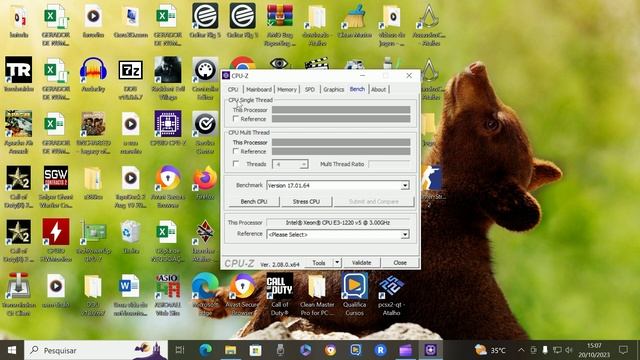Open the TR Tomb Raider shortcut
The image size is (640, 360).
[x=19, y=75]
